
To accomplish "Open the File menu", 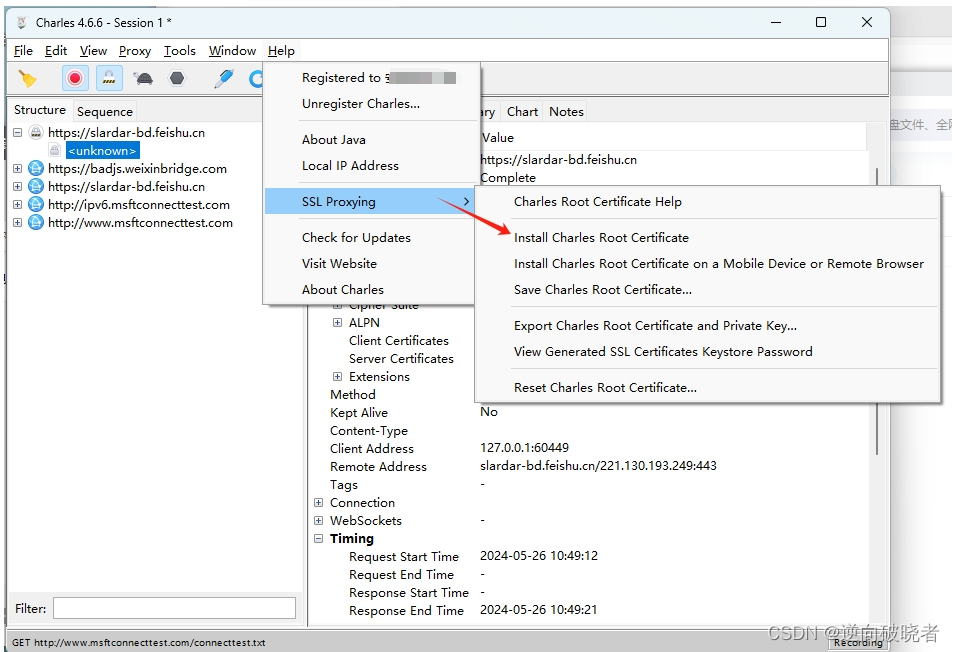I will [23, 51].
